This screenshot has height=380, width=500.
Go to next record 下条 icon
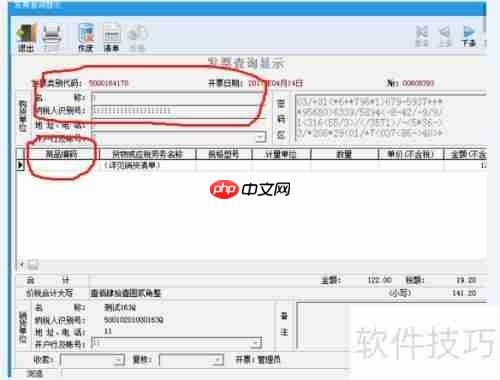point(469,36)
